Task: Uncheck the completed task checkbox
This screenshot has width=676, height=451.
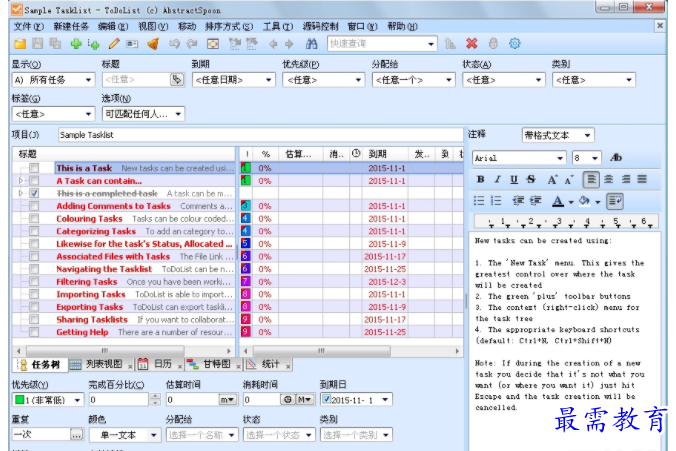Action: click(34, 193)
